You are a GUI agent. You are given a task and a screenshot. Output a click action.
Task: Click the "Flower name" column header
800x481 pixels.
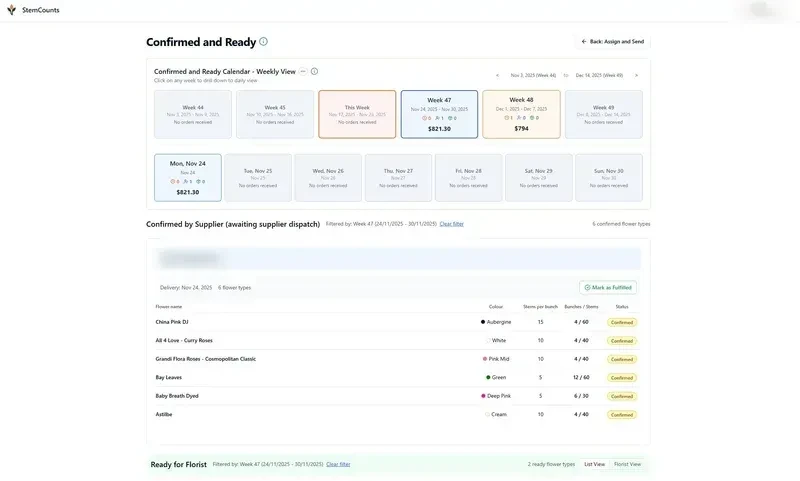click(x=169, y=307)
